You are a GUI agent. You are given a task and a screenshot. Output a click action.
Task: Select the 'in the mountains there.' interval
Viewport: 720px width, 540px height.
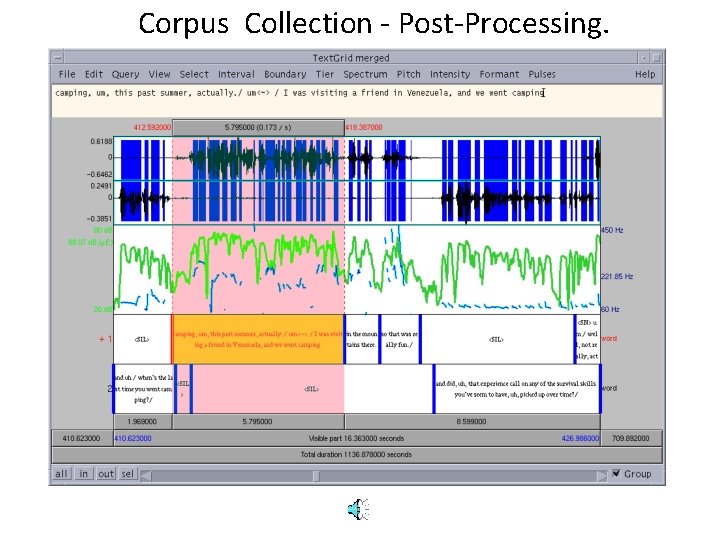pos(362,339)
